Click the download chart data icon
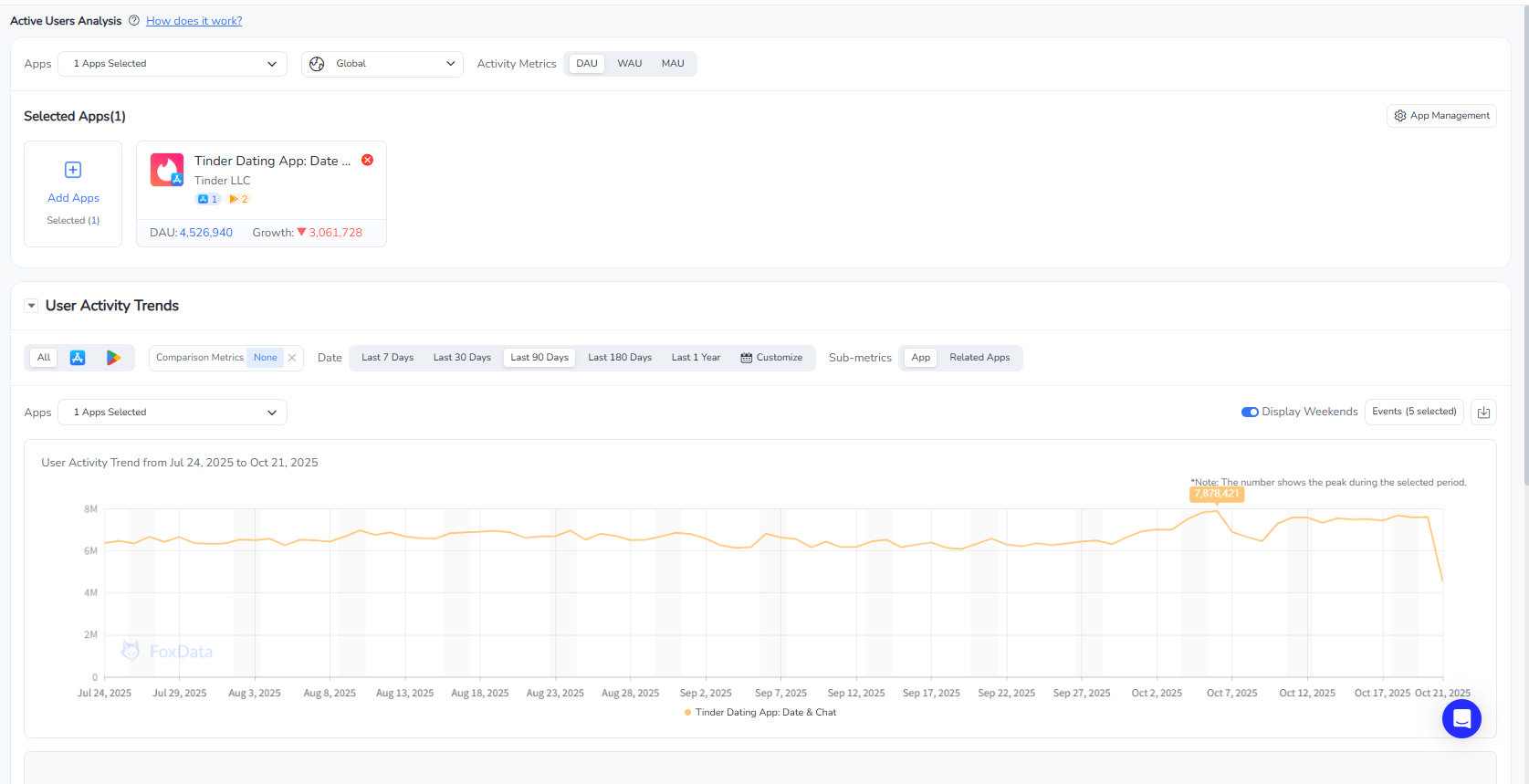This screenshot has width=1529, height=784. tap(1483, 413)
